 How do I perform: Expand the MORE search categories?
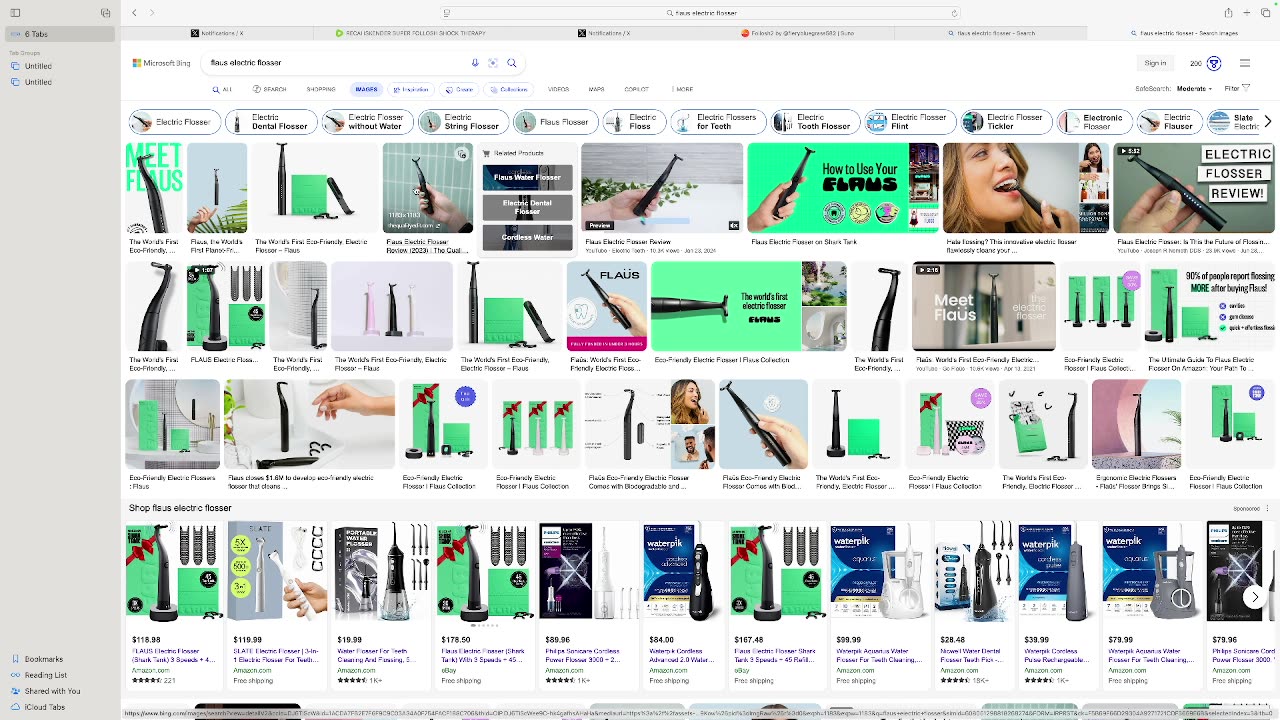click(683, 89)
